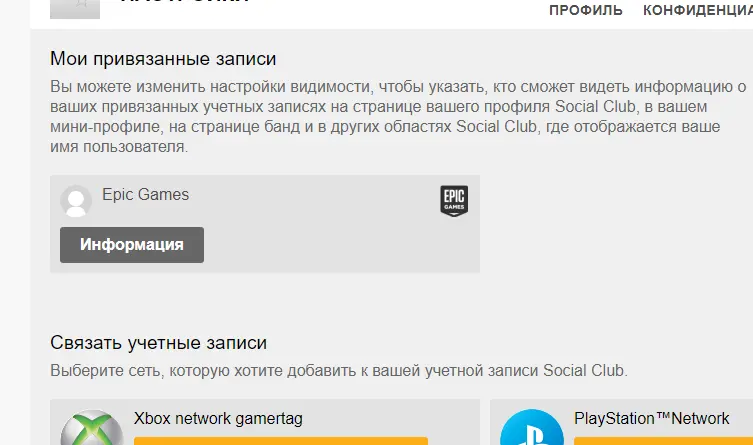This screenshot has height=445, width=753.
Task: Click the Epic Games account avatar
Action: (76, 201)
